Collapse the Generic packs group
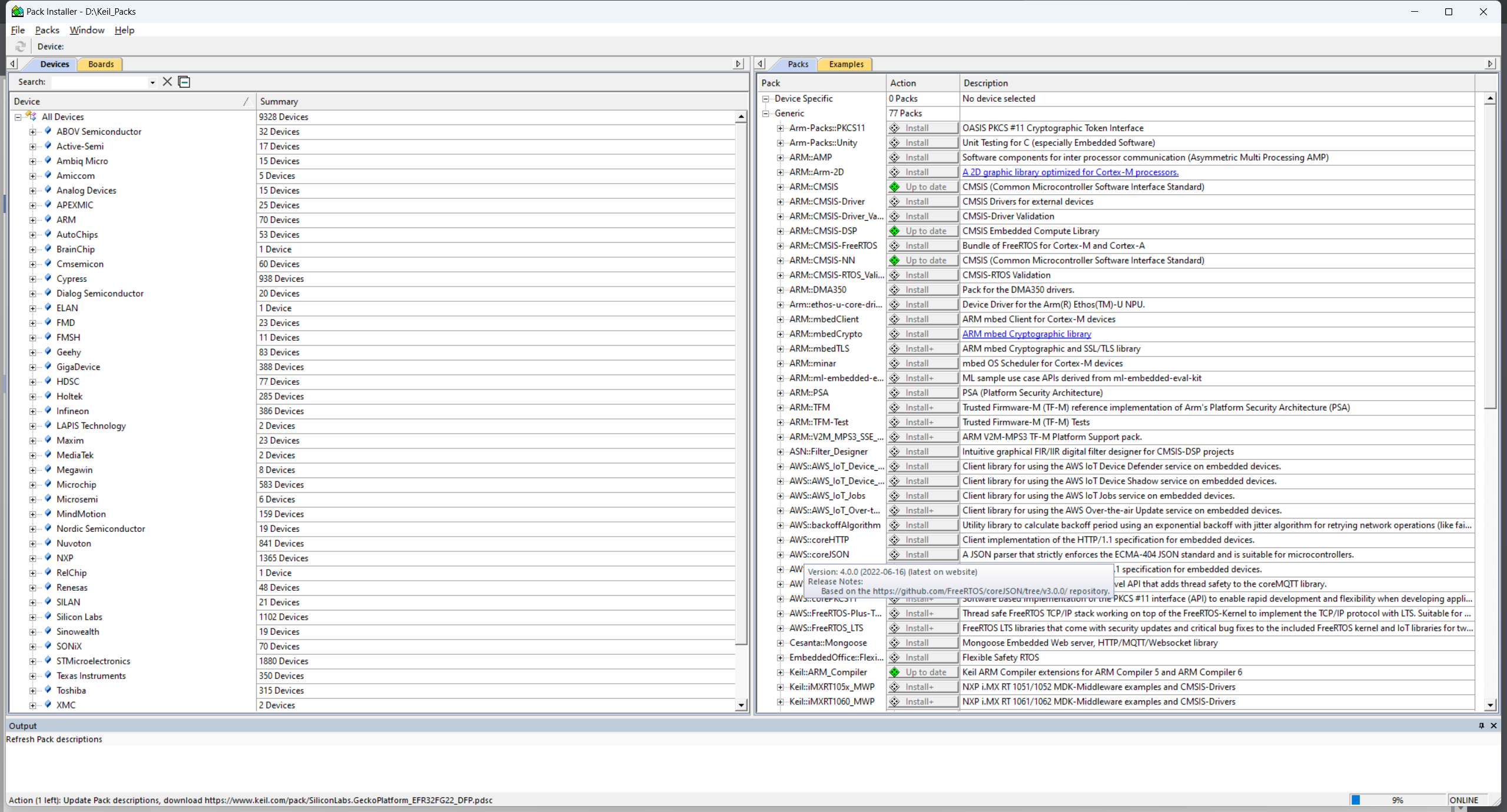This screenshot has width=1507, height=812. (766, 114)
